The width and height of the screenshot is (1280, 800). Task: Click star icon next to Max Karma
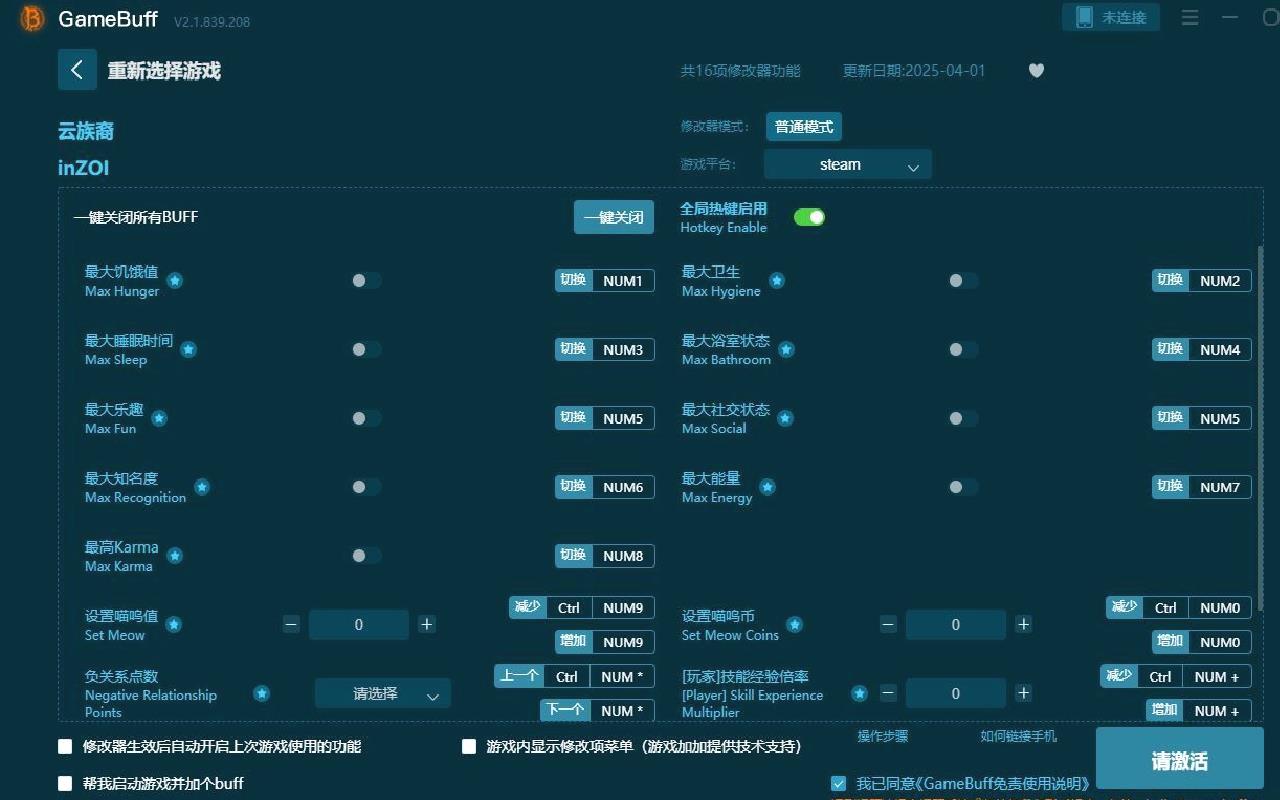coord(175,556)
